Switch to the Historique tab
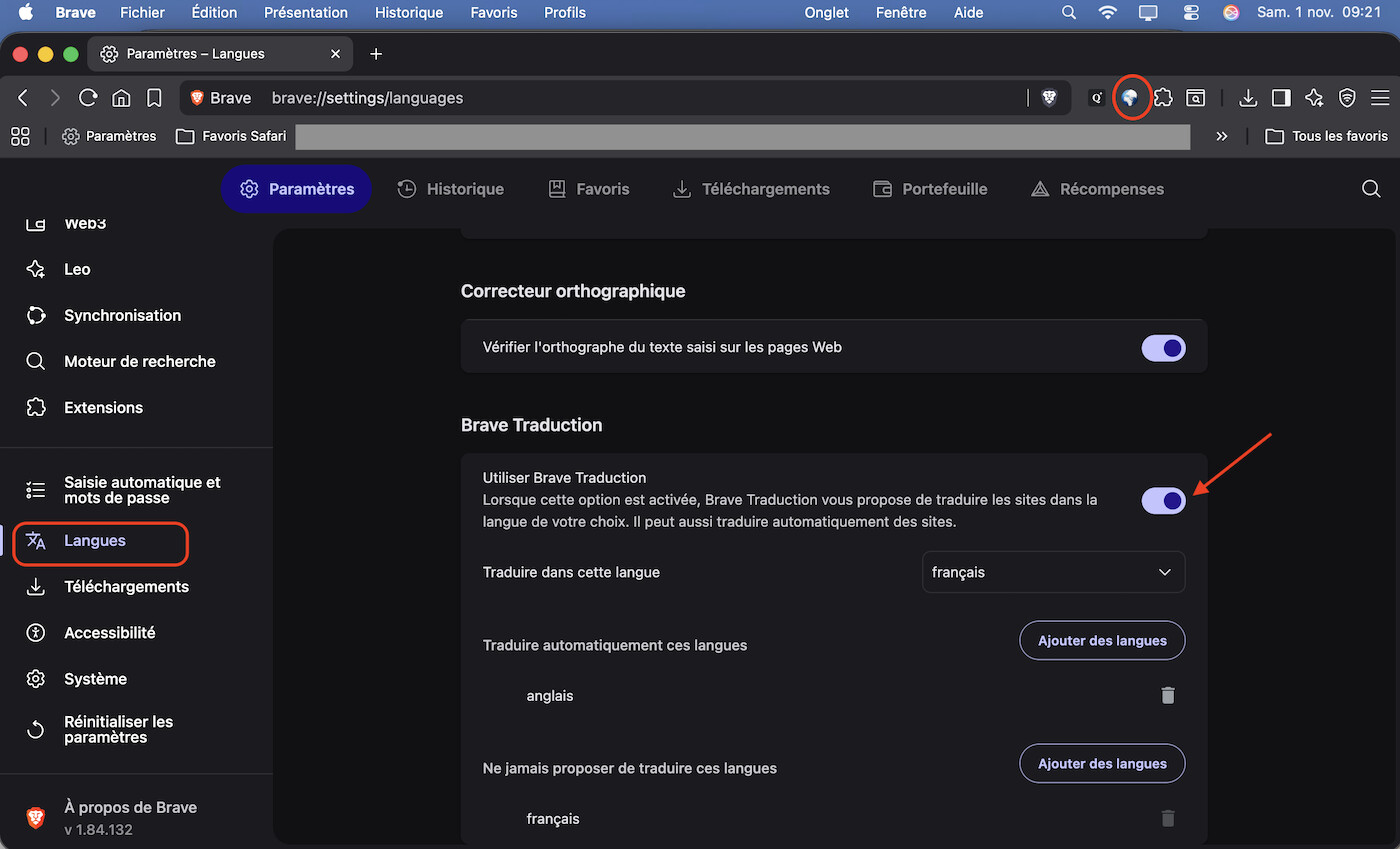Viewport: 1400px width, 849px height. [450, 189]
